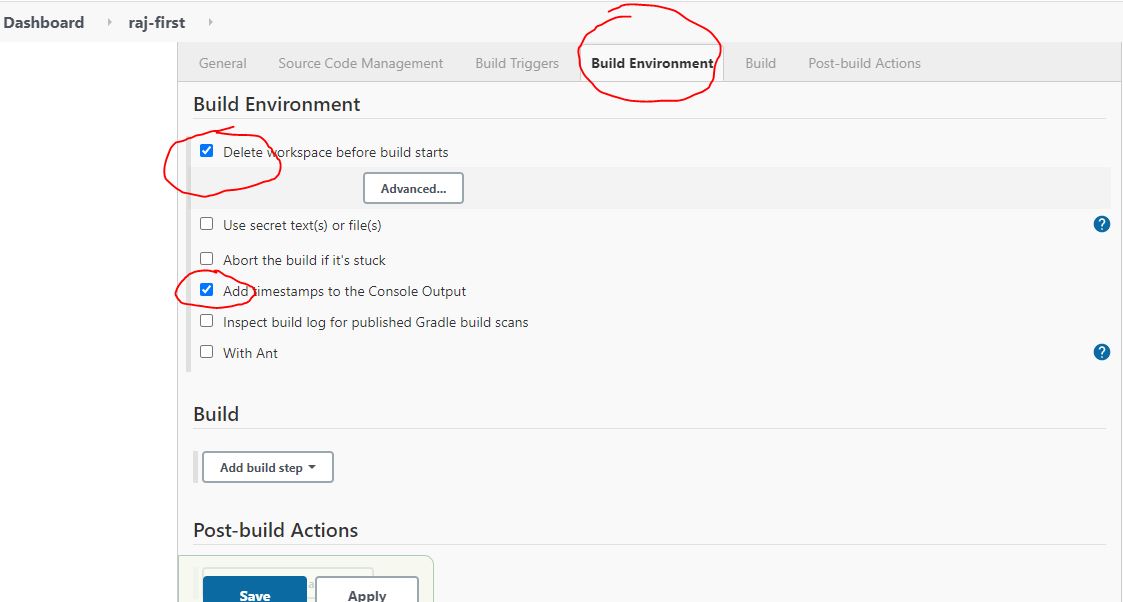Enable Use secret text(s) or file(s)
The width and height of the screenshot is (1123, 602).
(x=207, y=224)
